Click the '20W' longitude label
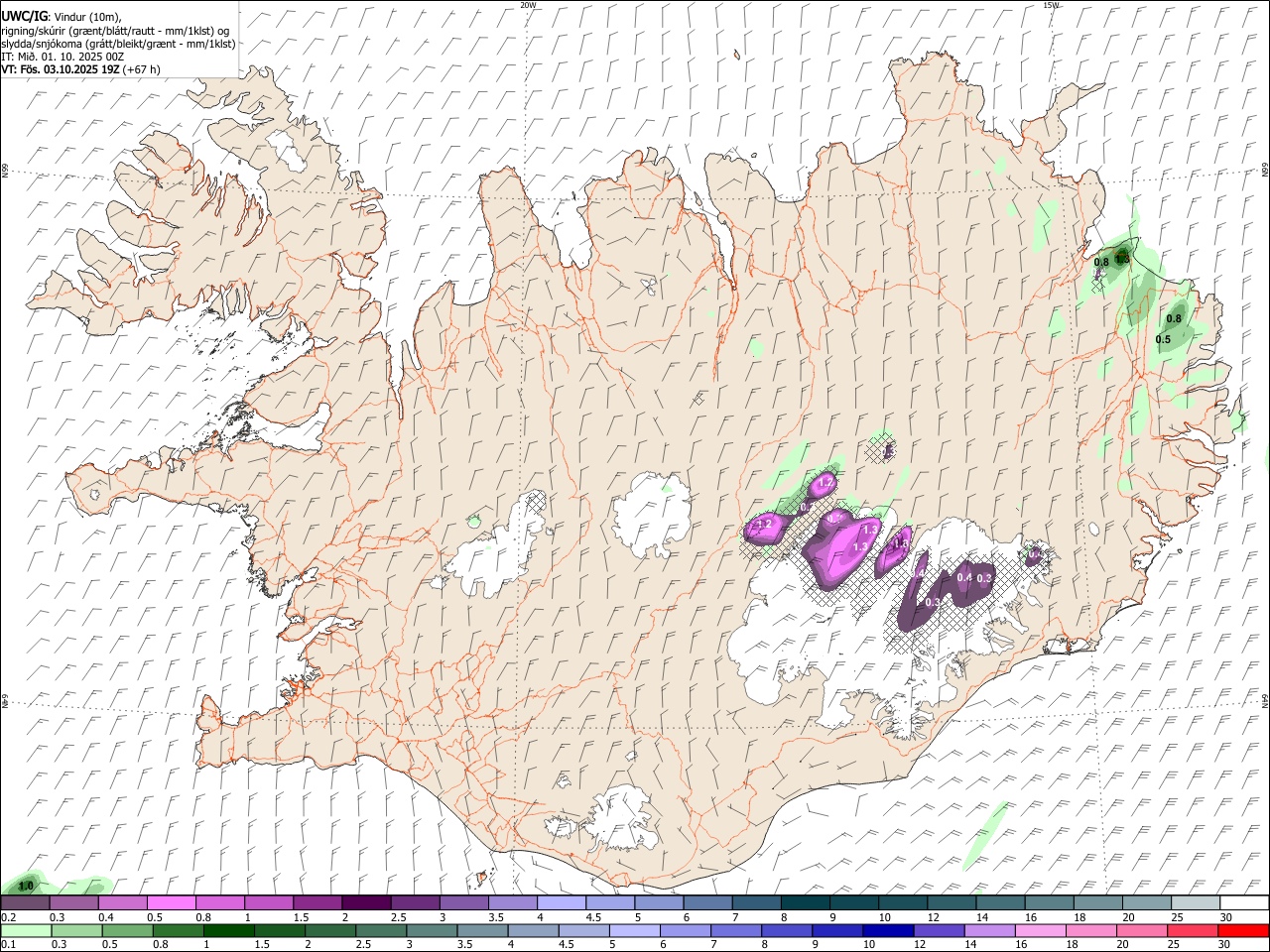The height and width of the screenshot is (952, 1270). point(528,5)
